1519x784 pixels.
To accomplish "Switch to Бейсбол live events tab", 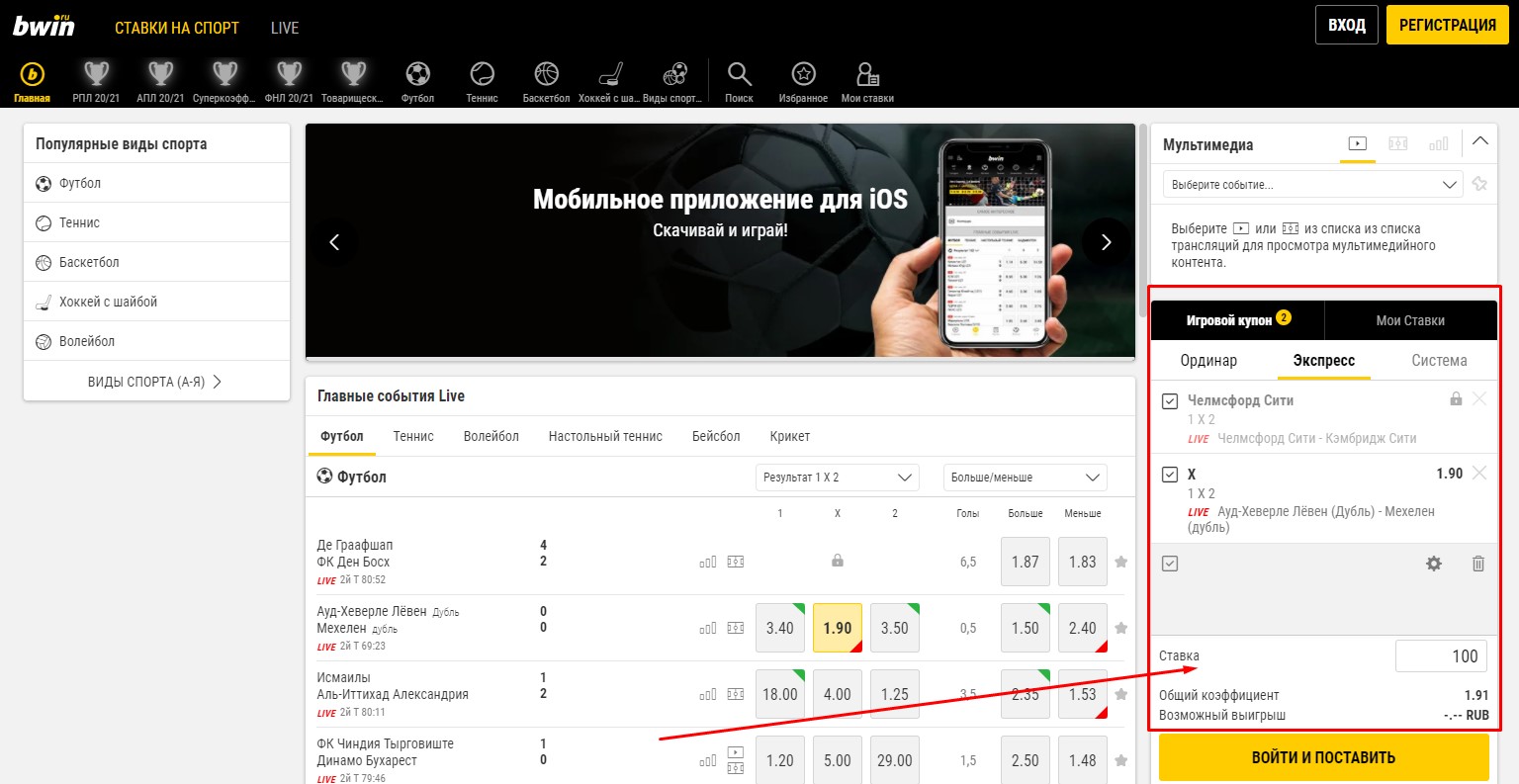I will point(716,436).
